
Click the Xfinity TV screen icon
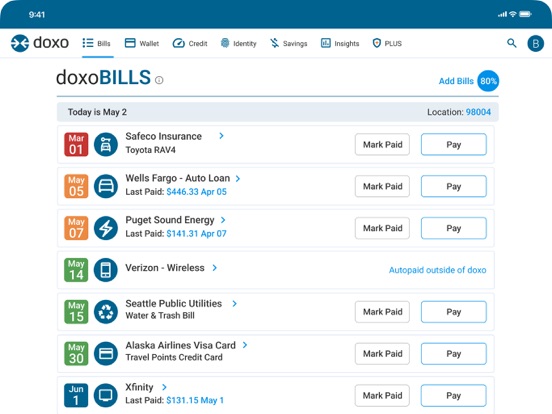point(106,395)
